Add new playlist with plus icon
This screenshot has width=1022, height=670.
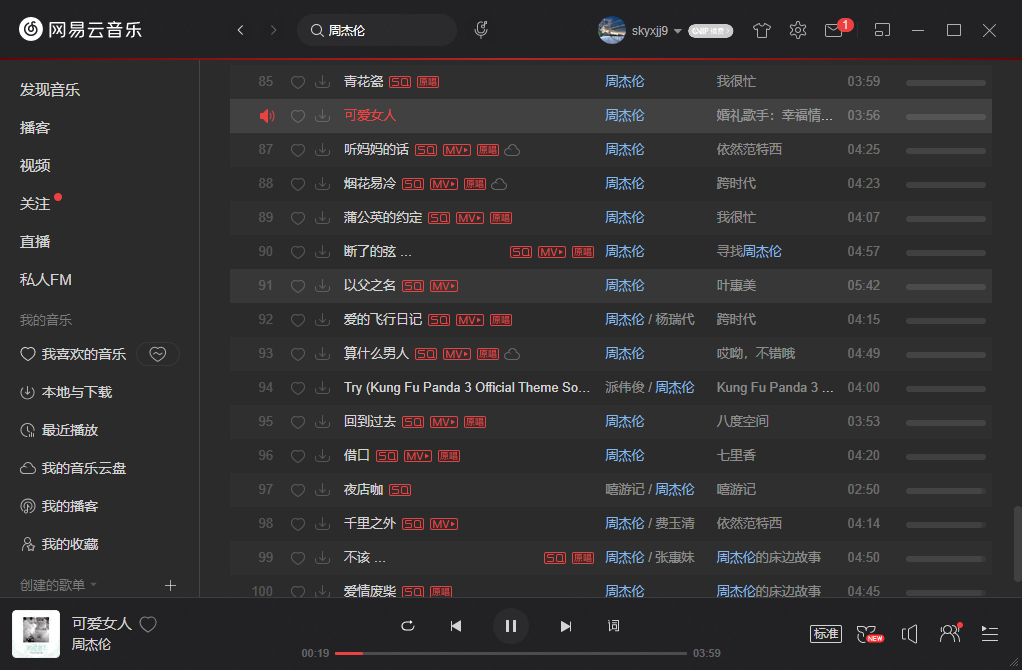point(170,585)
